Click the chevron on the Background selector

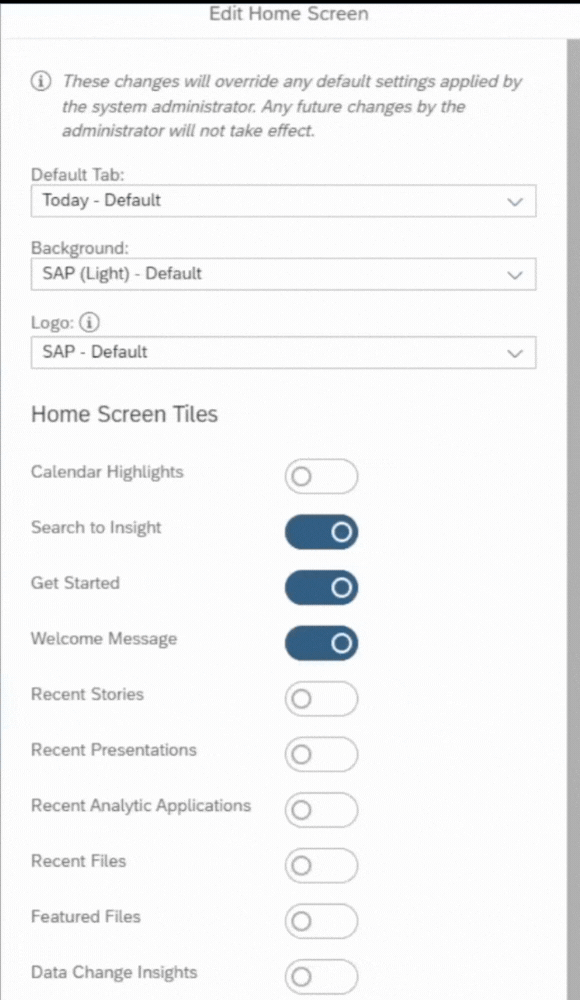(516, 274)
